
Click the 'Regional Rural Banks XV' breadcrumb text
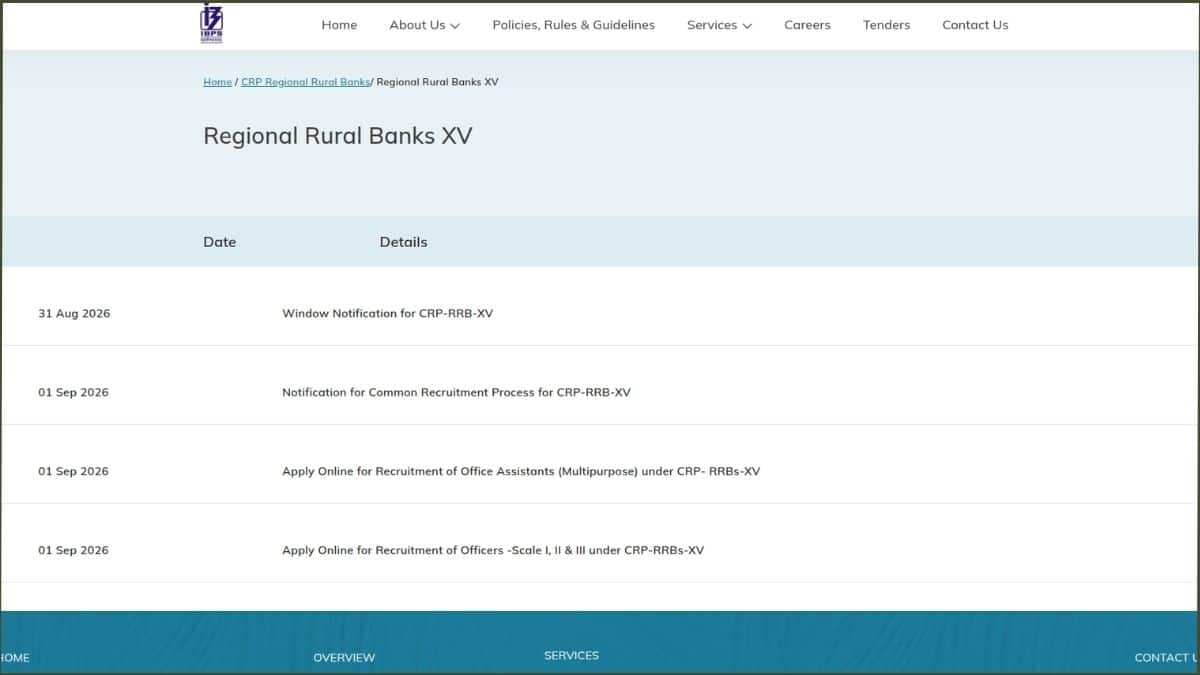[437, 82]
